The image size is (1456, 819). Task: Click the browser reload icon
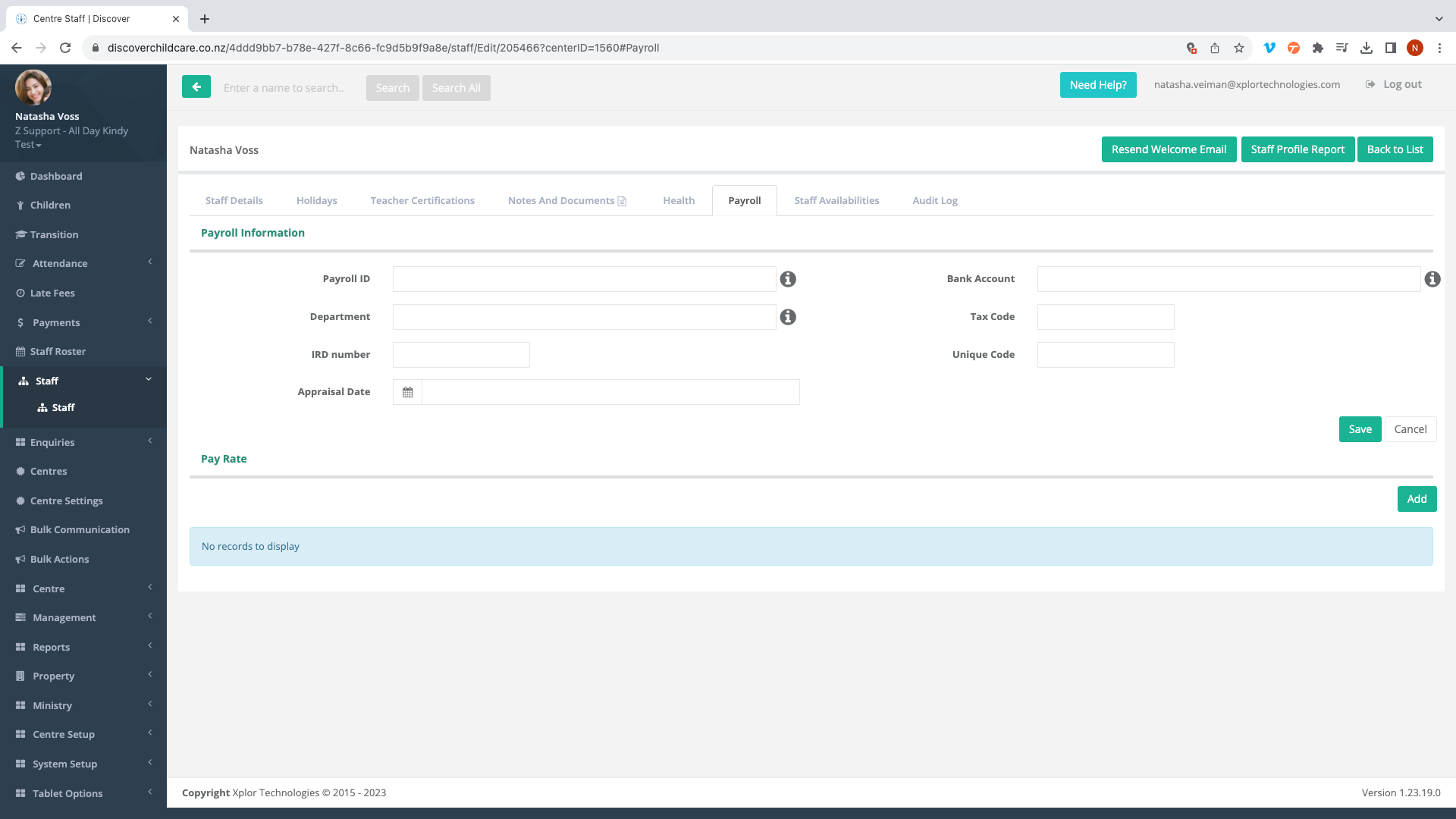click(x=65, y=48)
